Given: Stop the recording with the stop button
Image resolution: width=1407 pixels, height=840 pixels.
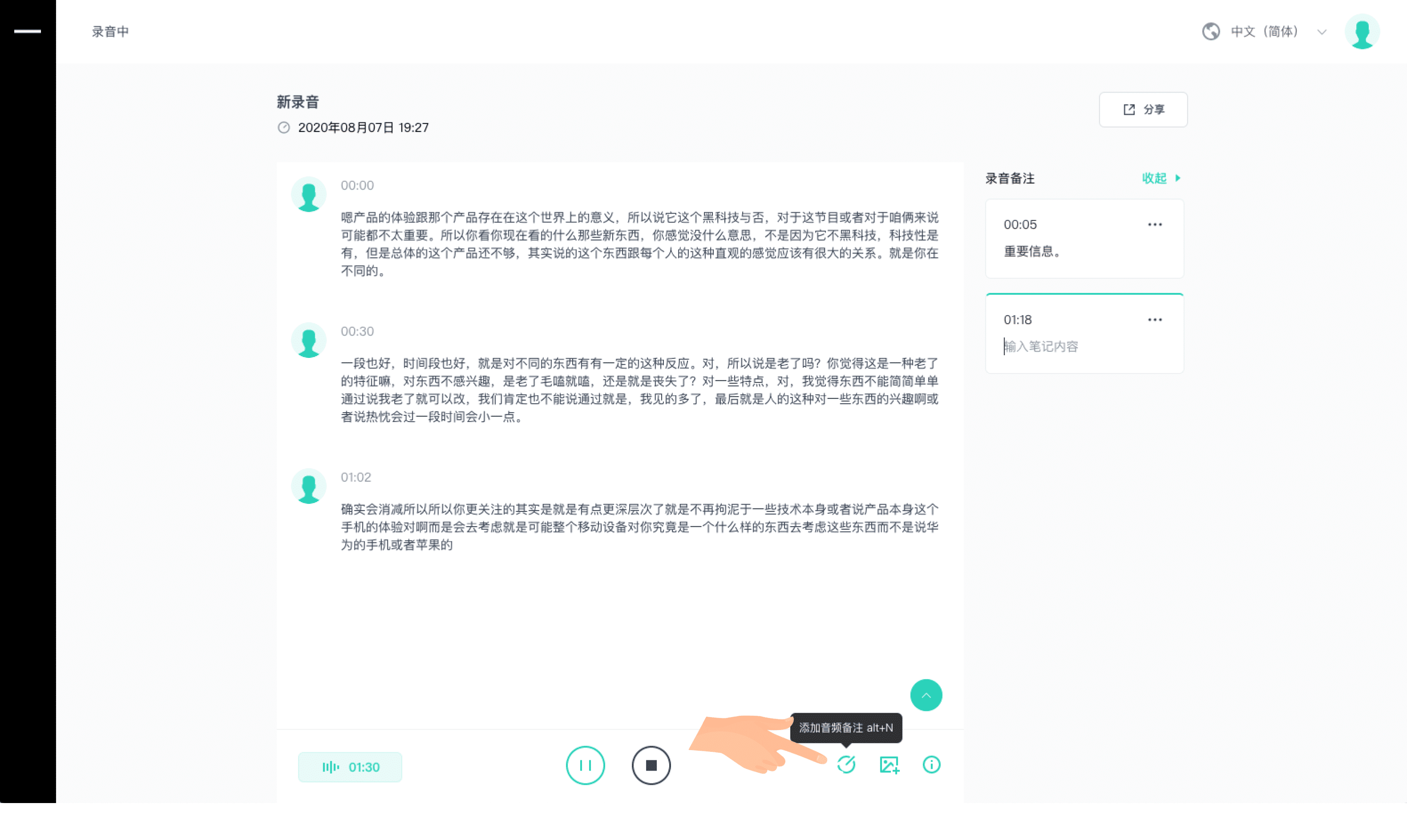Looking at the screenshot, I should coord(651,765).
